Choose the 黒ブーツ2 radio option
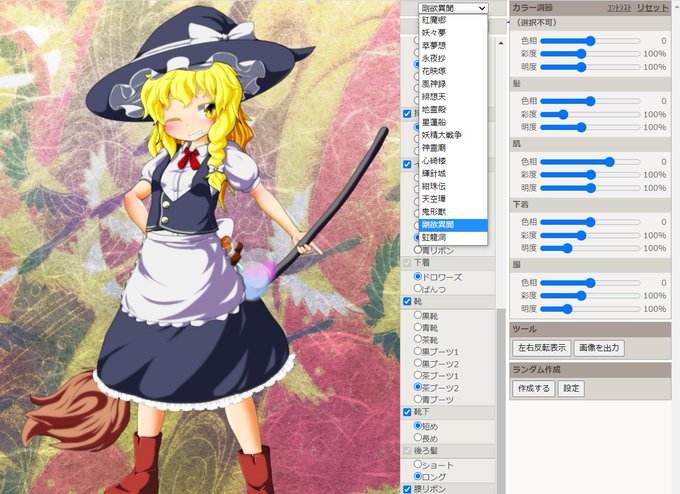 (418, 363)
